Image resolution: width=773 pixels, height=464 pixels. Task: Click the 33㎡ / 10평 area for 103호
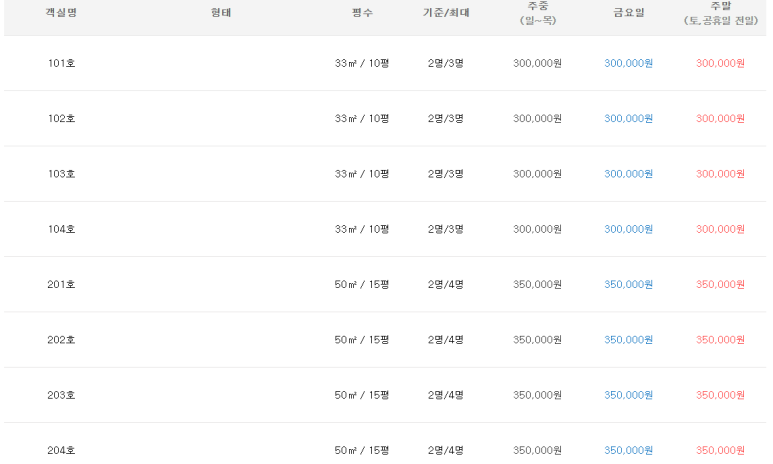[362, 174]
